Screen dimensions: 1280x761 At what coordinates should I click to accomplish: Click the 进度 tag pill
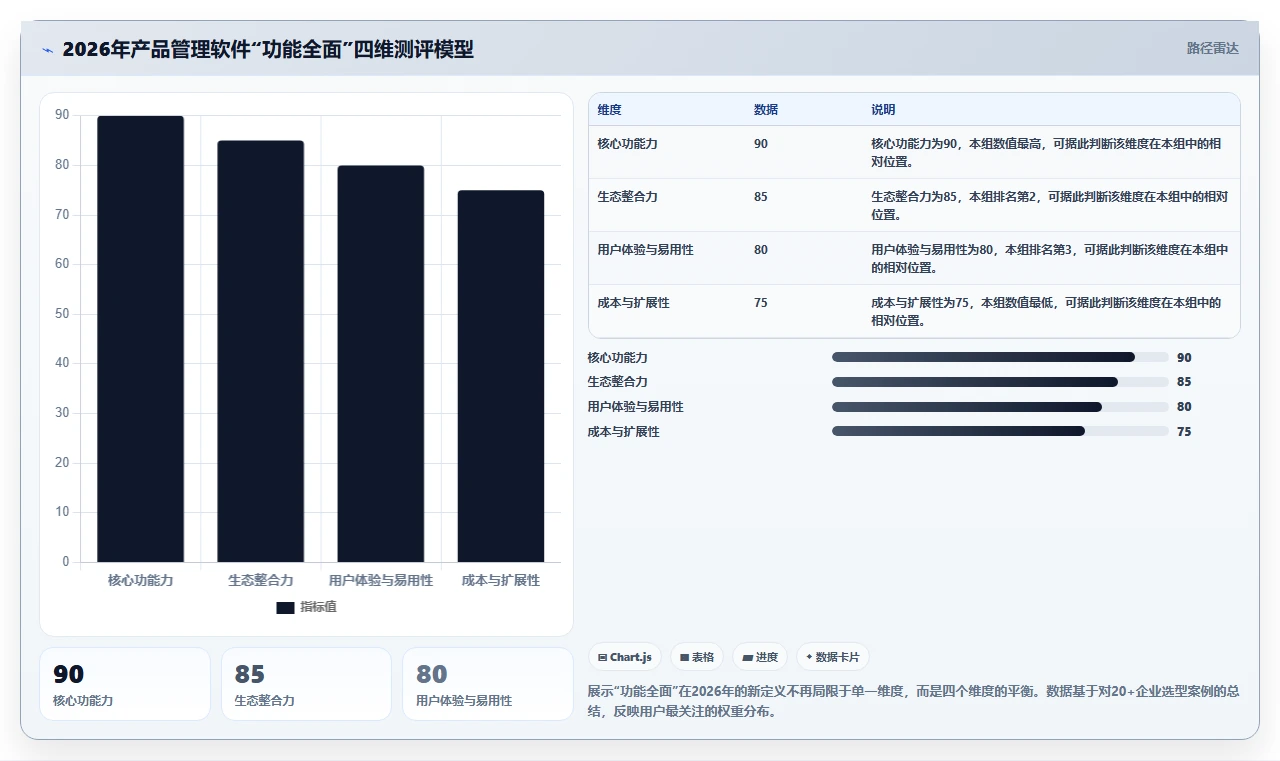coord(760,657)
